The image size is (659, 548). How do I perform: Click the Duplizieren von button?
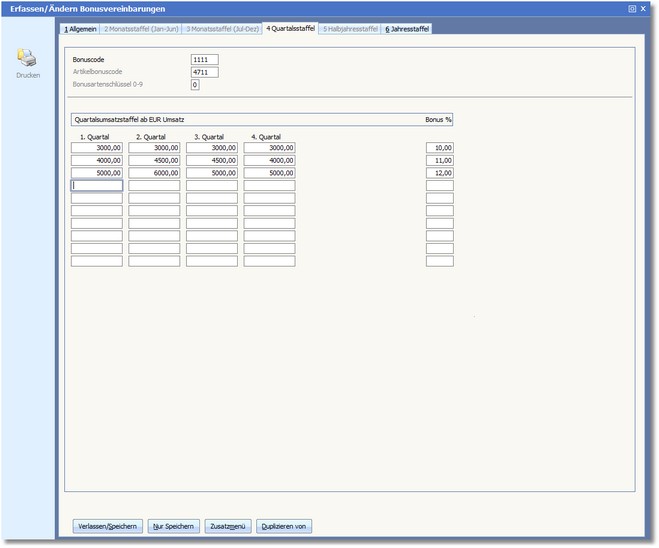285,526
